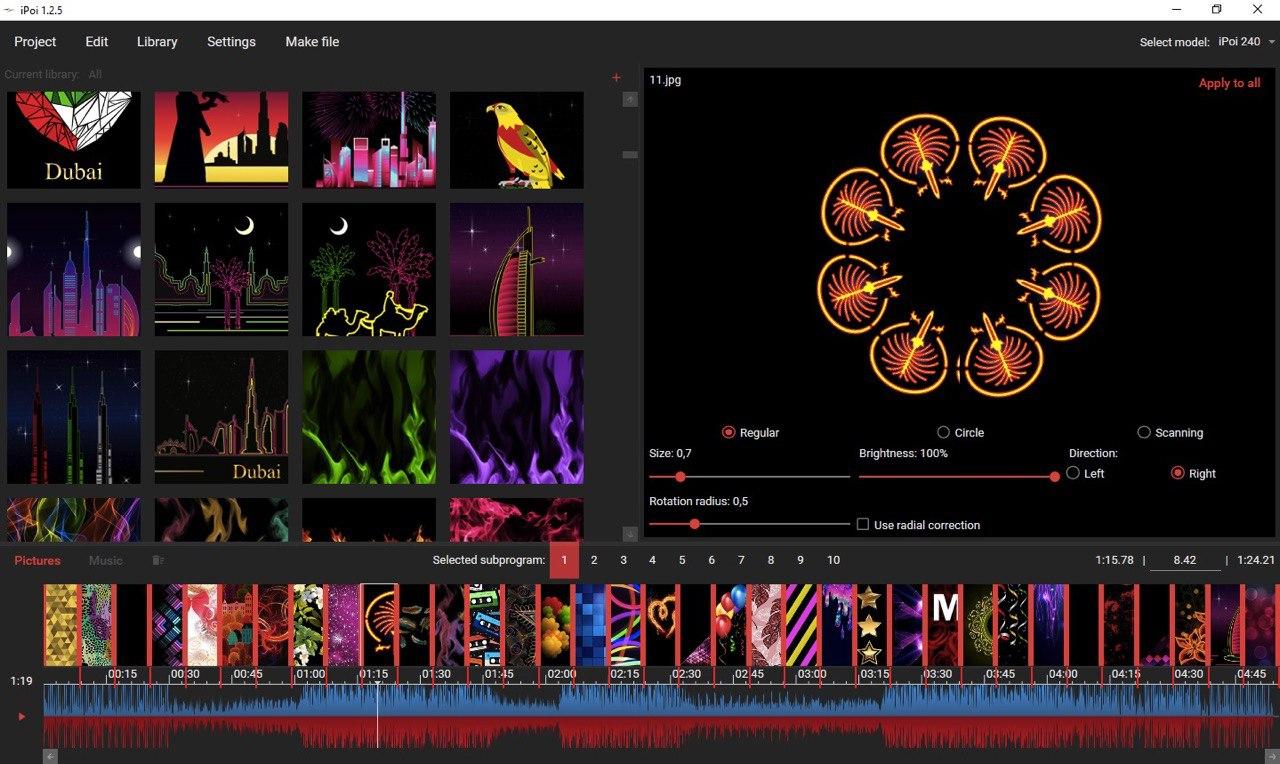Set direction to Right
This screenshot has height=764, width=1280.
click(x=1193, y=473)
